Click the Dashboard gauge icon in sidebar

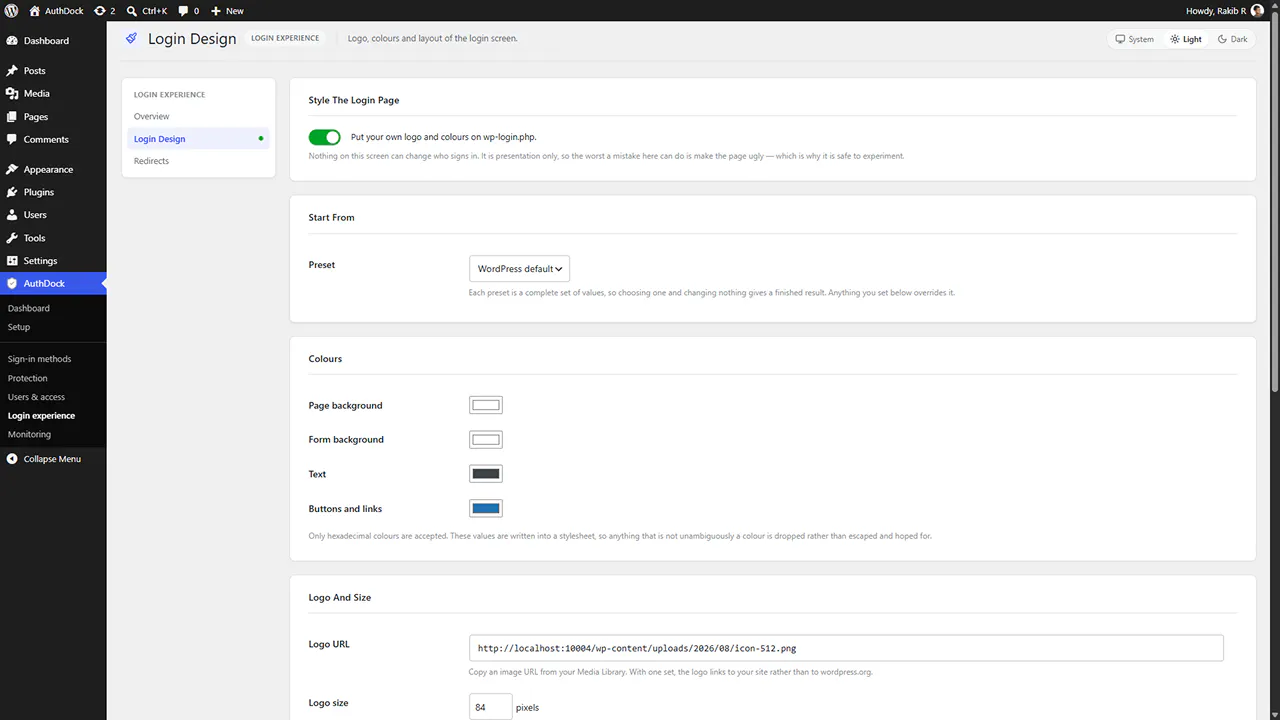[12, 41]
